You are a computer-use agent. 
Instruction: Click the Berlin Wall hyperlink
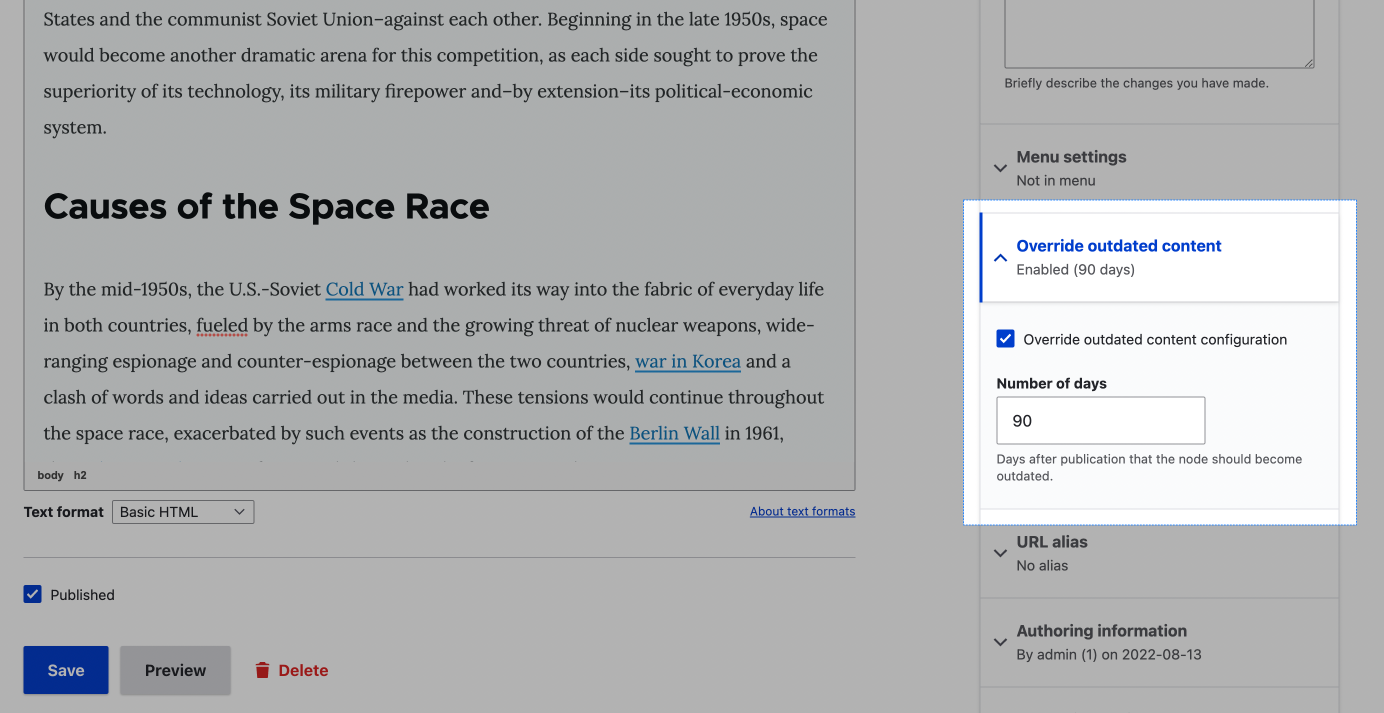[x=674, y=434]
